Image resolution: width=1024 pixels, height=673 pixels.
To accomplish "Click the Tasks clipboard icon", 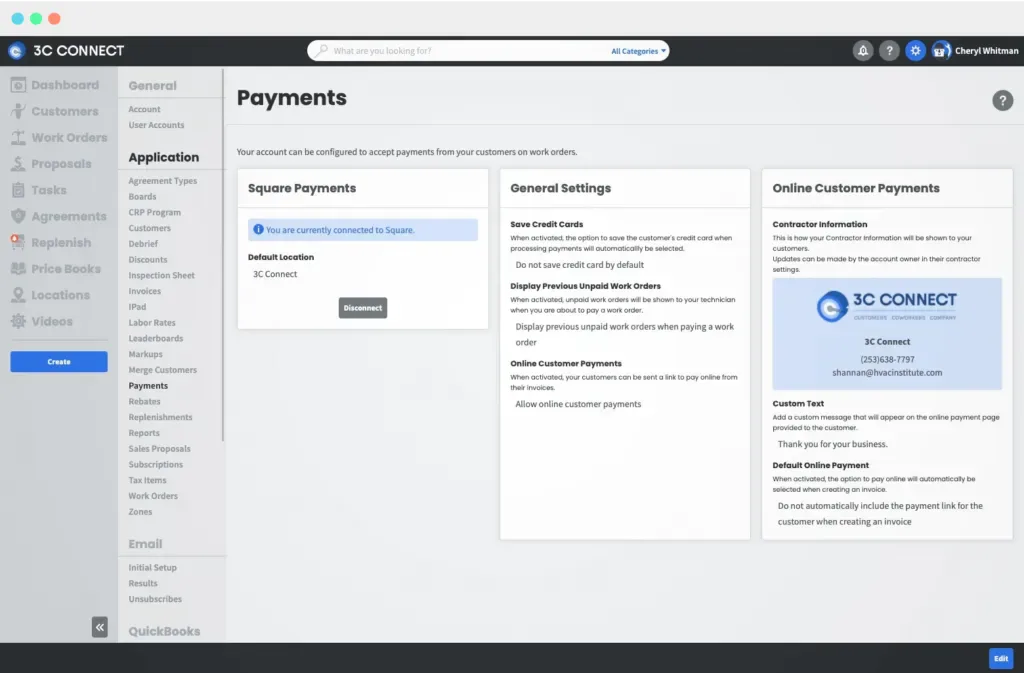I will pyautogui.click(x=18, y=190).
